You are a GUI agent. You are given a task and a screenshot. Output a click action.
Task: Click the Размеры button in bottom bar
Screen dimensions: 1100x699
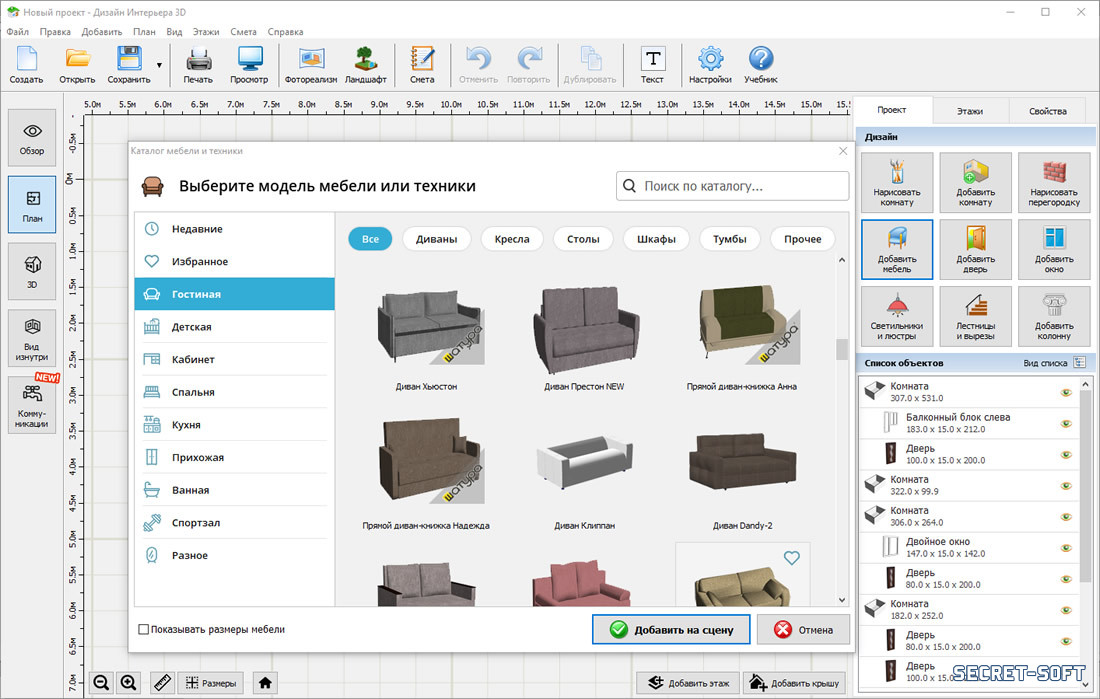pyautogui.click(x=210, y=683)
